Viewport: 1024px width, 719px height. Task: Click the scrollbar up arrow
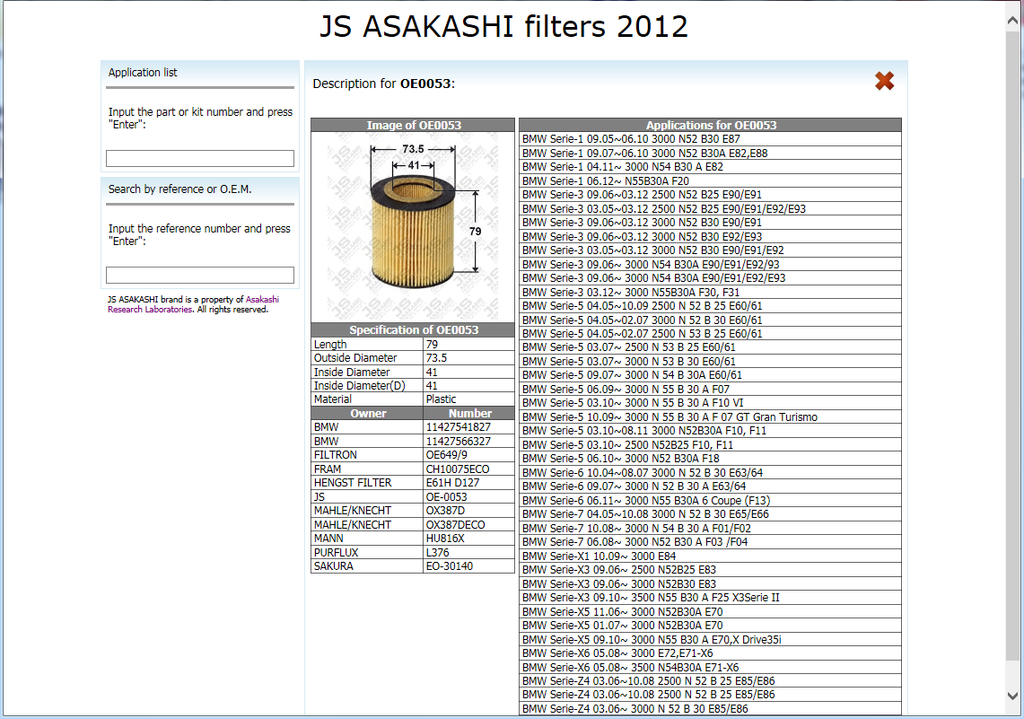1013,21
